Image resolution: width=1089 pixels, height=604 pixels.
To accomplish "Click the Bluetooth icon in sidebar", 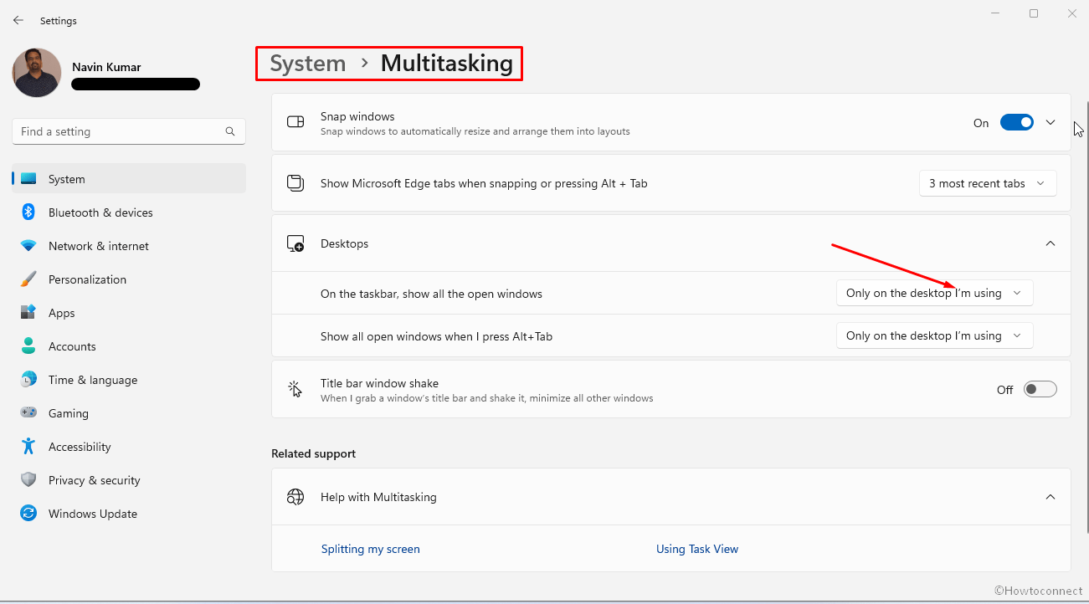I will click(28, 212).
